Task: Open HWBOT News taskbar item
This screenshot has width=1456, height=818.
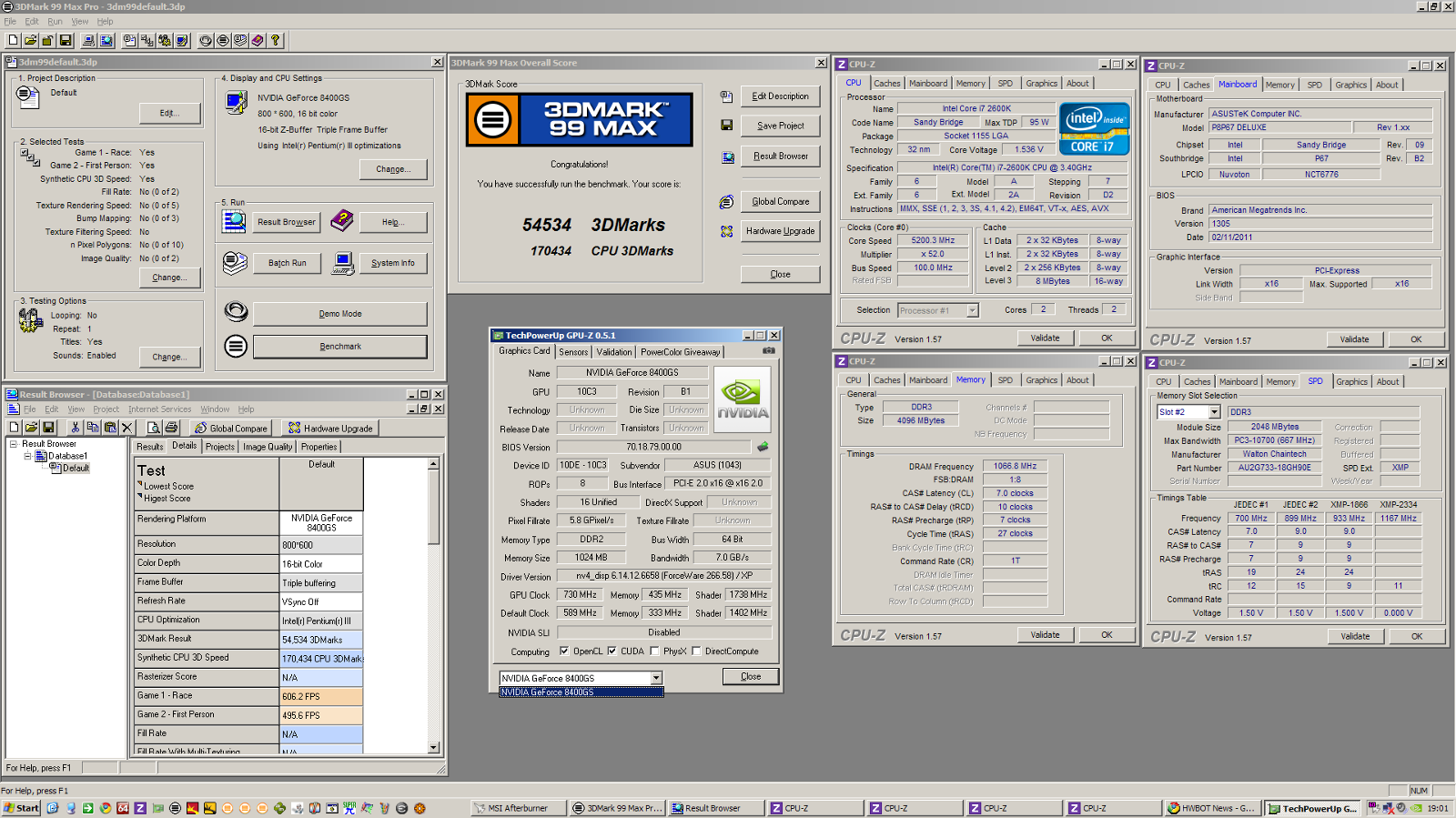Action: point(1213,808)
